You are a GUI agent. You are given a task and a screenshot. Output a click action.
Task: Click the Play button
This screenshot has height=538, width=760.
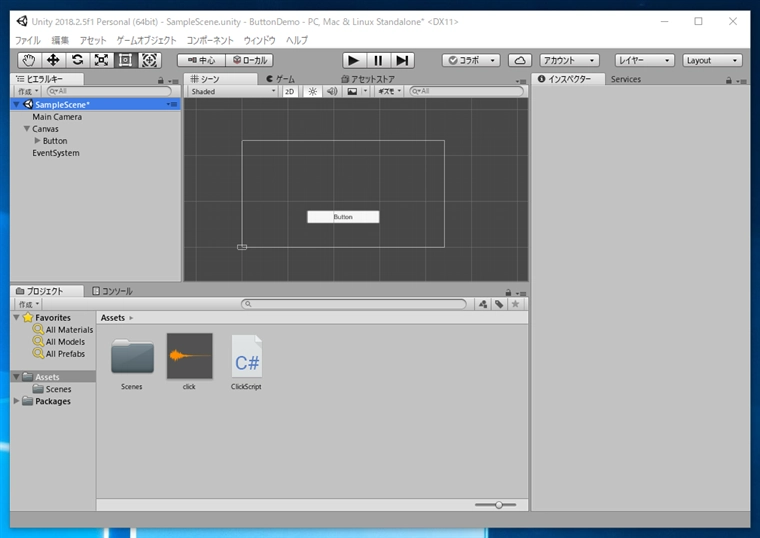353,60
